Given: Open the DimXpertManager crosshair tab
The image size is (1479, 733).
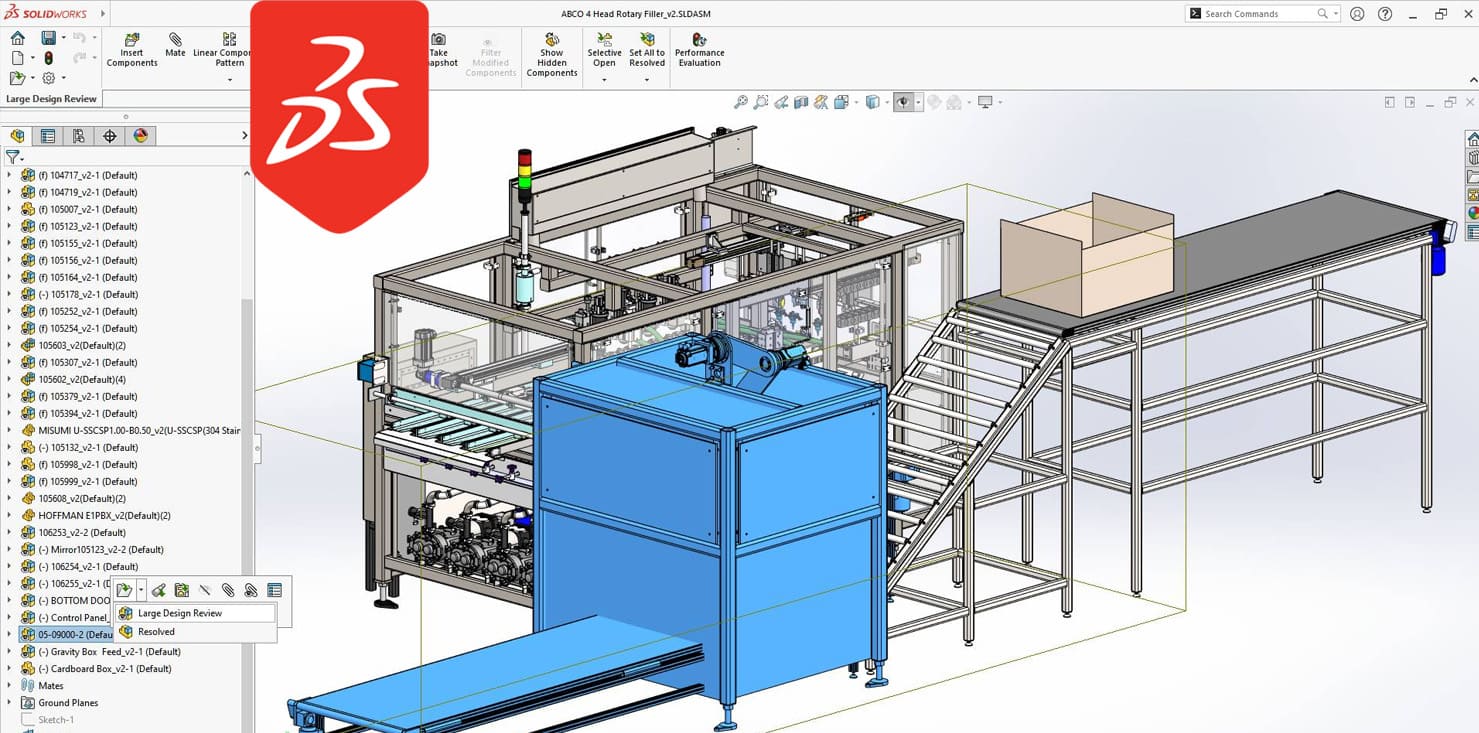Looking at the screenshot, I should [x=109, y=136].
